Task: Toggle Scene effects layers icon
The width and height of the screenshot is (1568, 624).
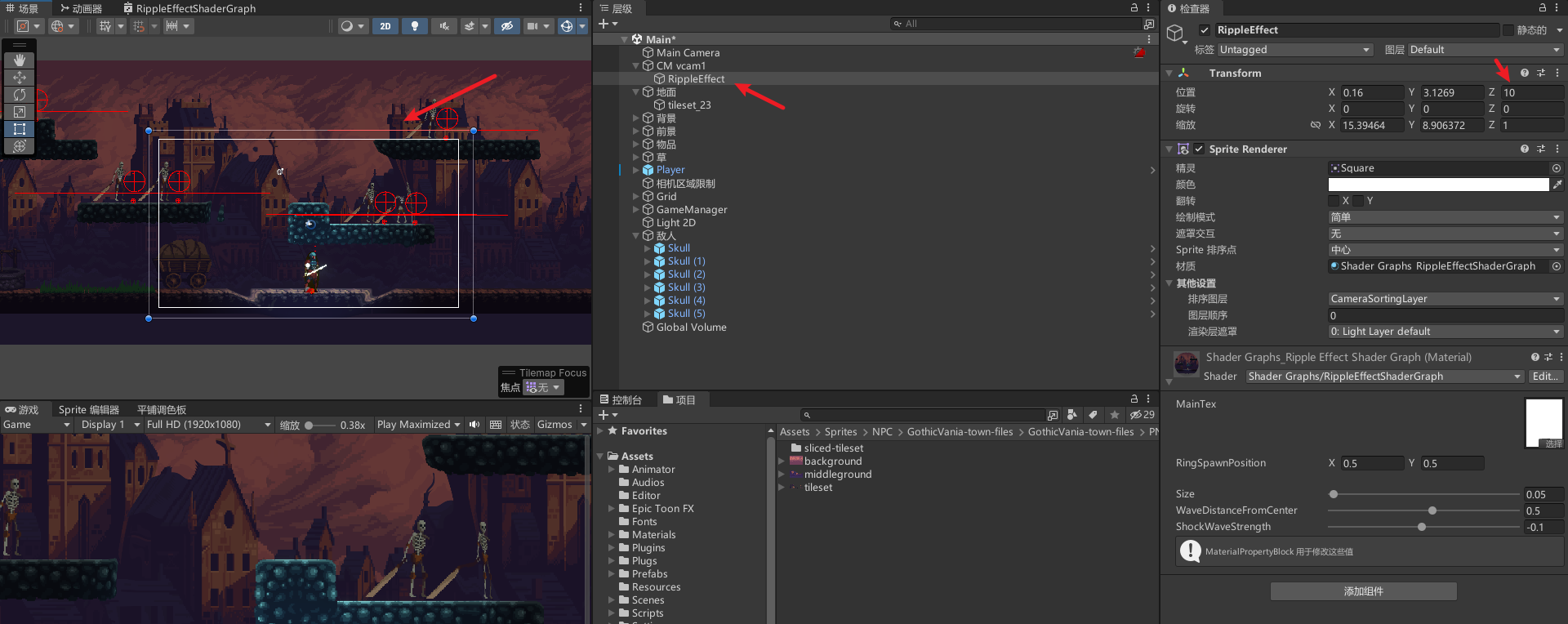Action: (470, 26)
